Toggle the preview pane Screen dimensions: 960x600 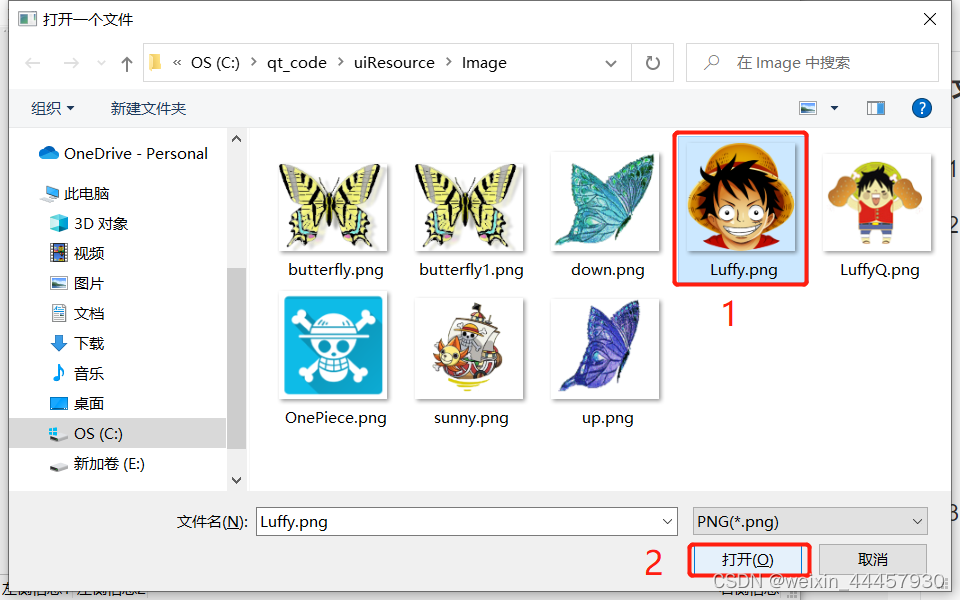click(876, 108)
